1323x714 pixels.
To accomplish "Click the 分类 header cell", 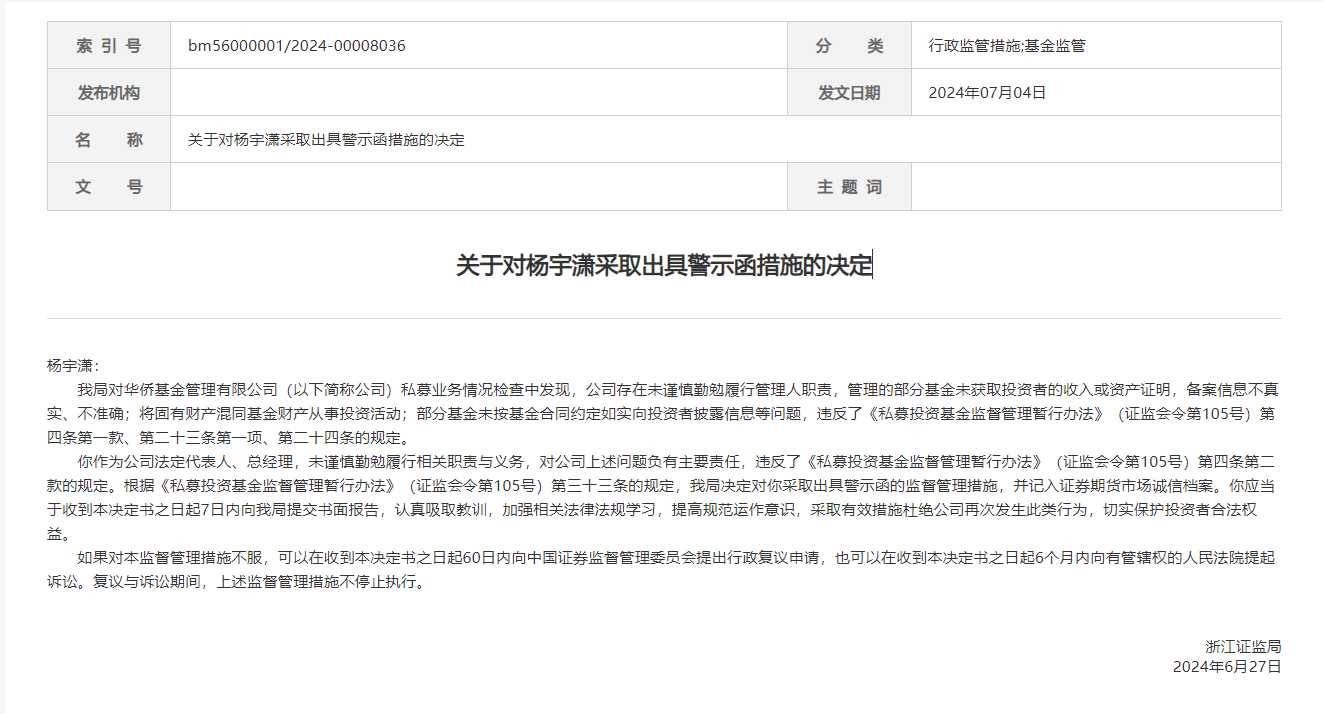I will point(849,46).
